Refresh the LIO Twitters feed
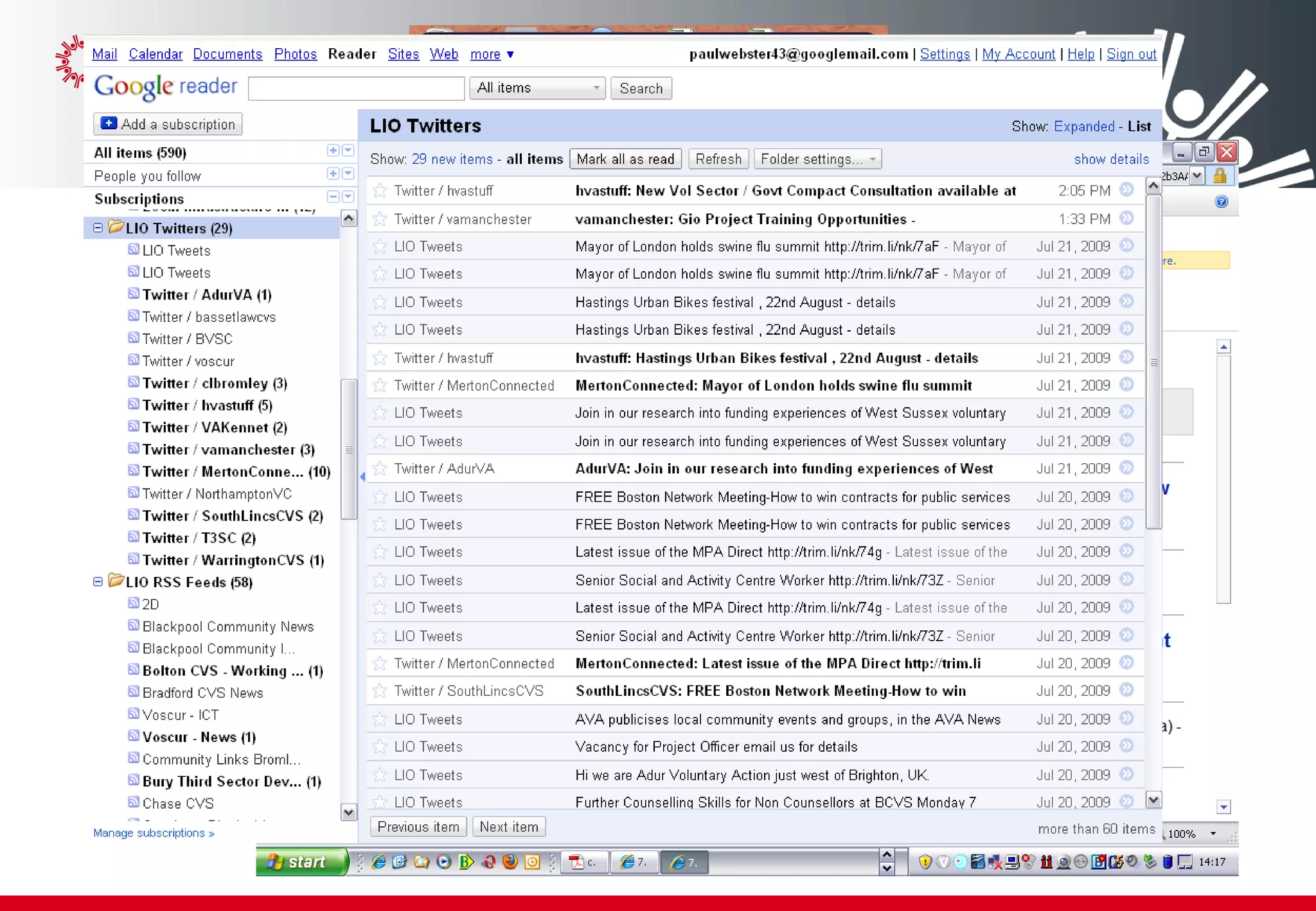Image resolution: width=1316 pixels, height=911 pixels. (718, 159)
